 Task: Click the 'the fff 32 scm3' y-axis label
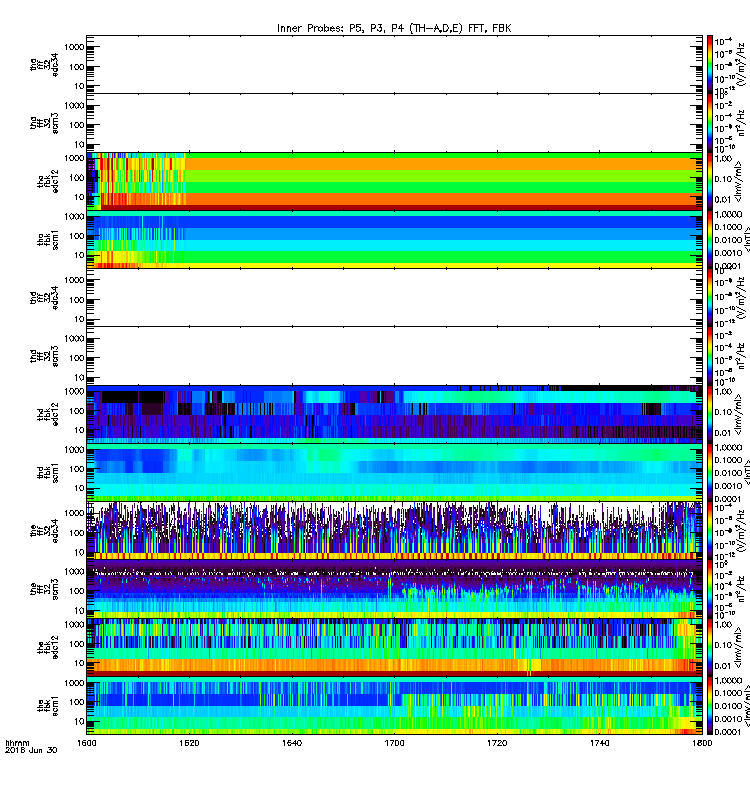44,589
